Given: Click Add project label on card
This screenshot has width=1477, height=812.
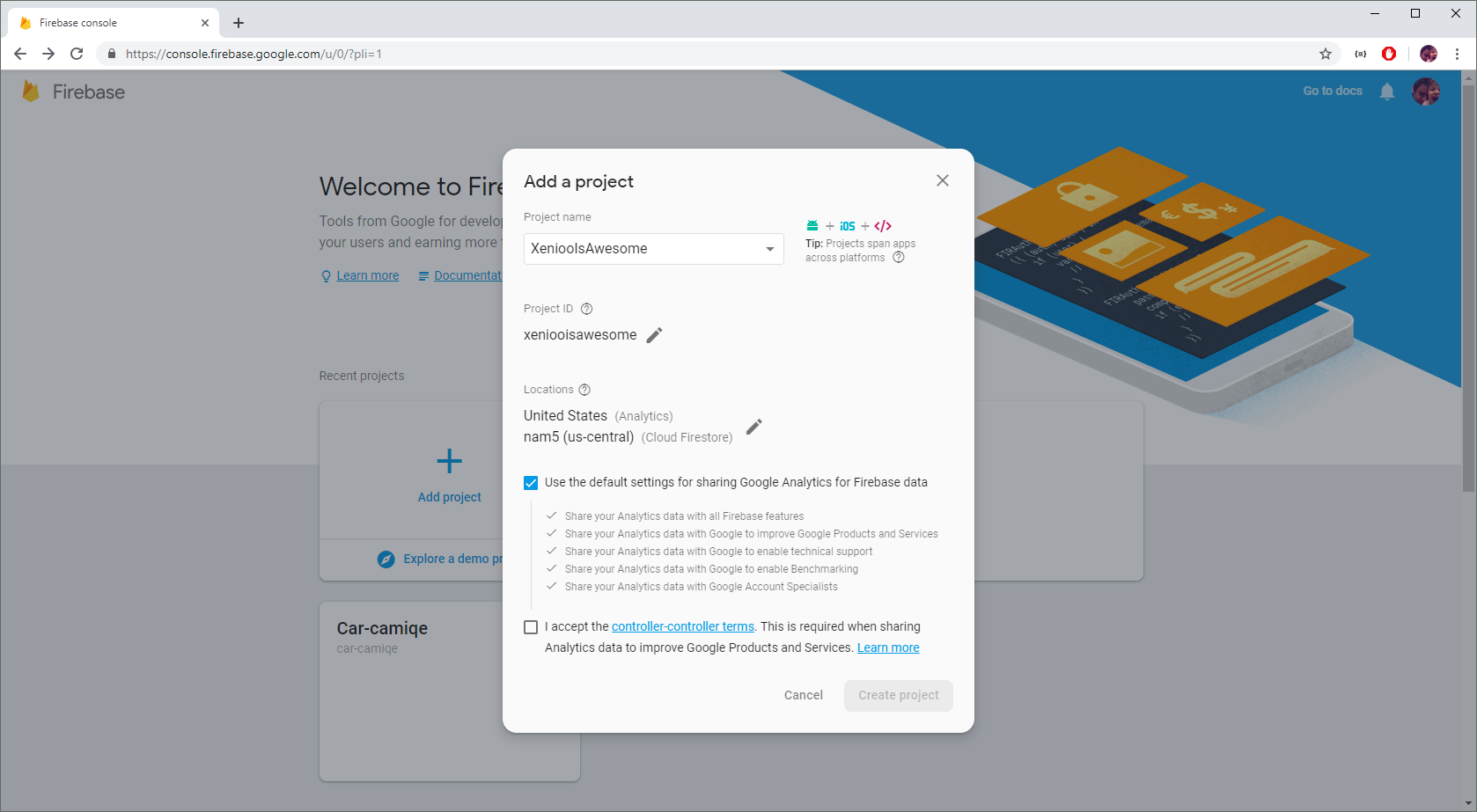Looking at the screenshot, I should (x=450, y=497).
